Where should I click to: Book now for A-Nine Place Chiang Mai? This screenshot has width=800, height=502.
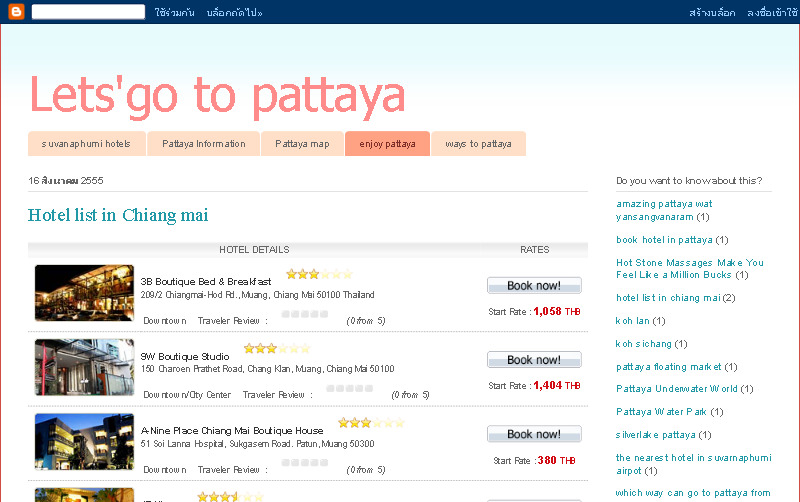click(x=534, y=434)
